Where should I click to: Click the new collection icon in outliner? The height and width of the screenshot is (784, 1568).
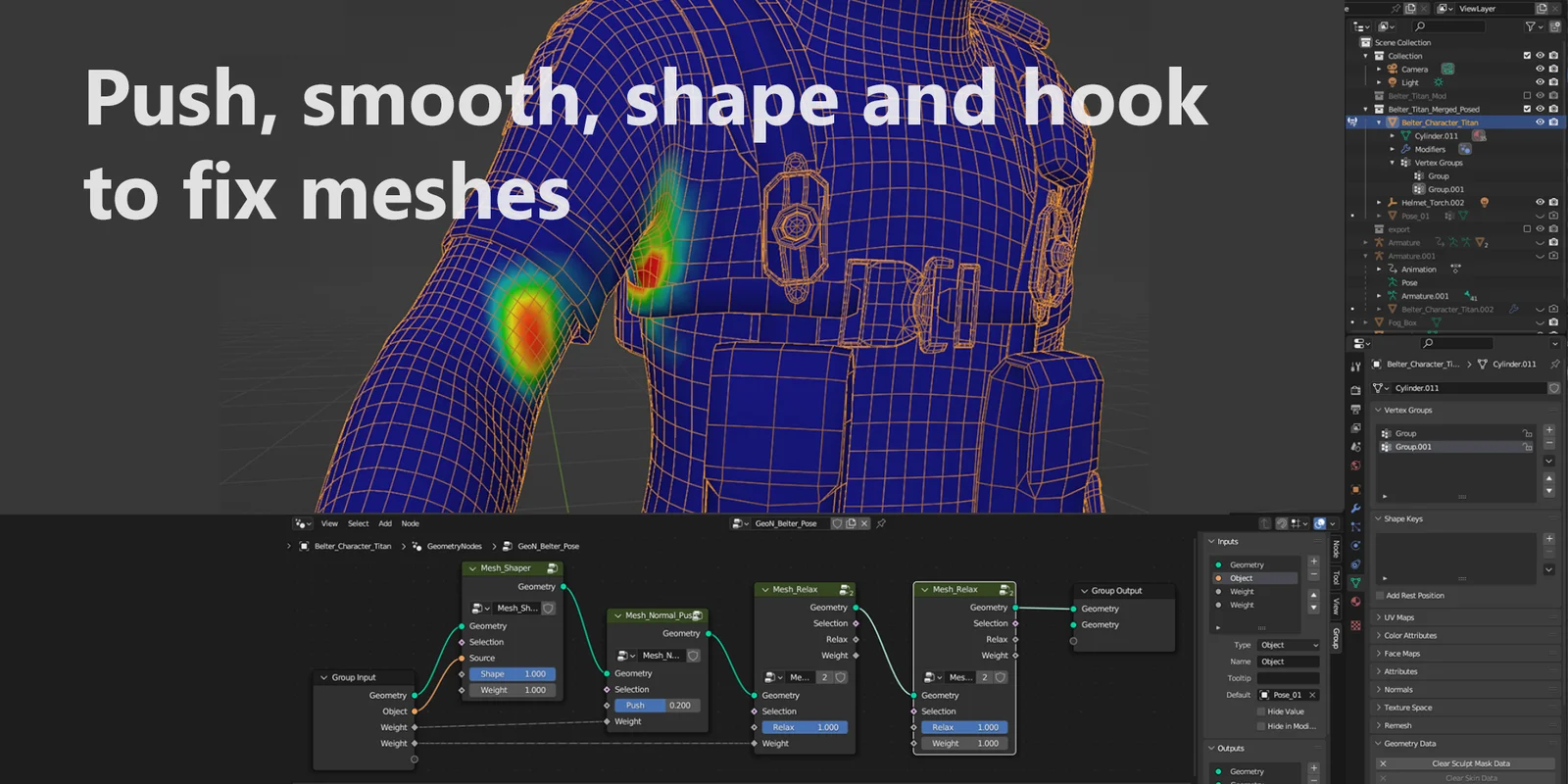pos(1554,26)
